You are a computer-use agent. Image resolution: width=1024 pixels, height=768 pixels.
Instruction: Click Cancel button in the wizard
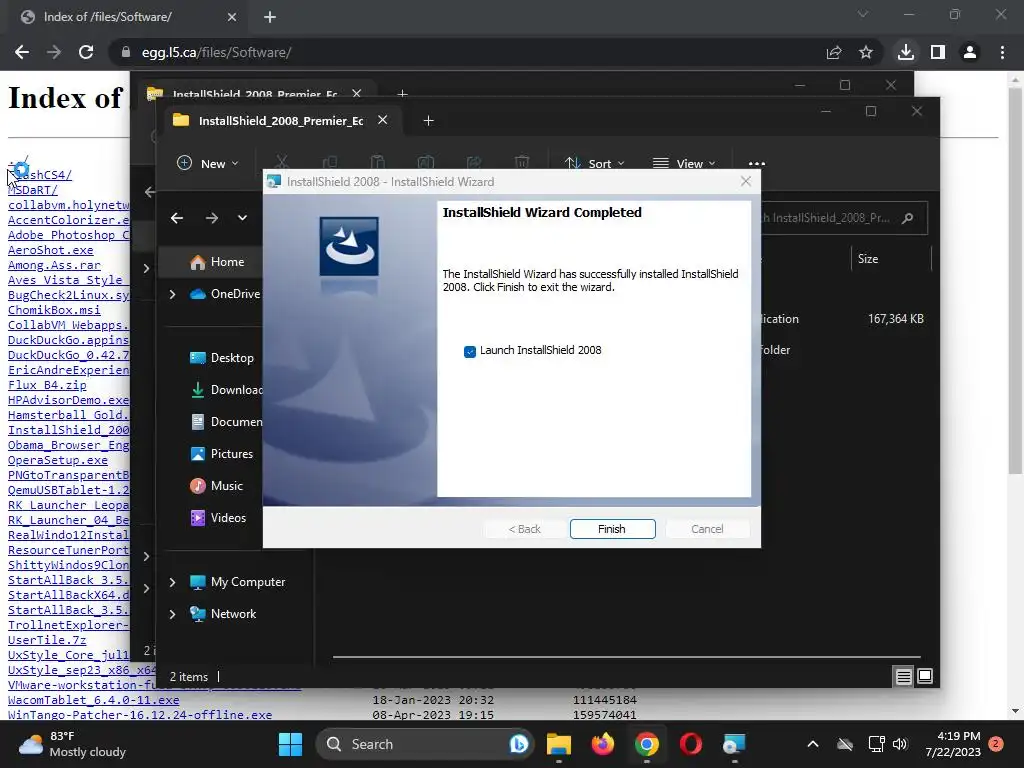click(x=707, y=529)
